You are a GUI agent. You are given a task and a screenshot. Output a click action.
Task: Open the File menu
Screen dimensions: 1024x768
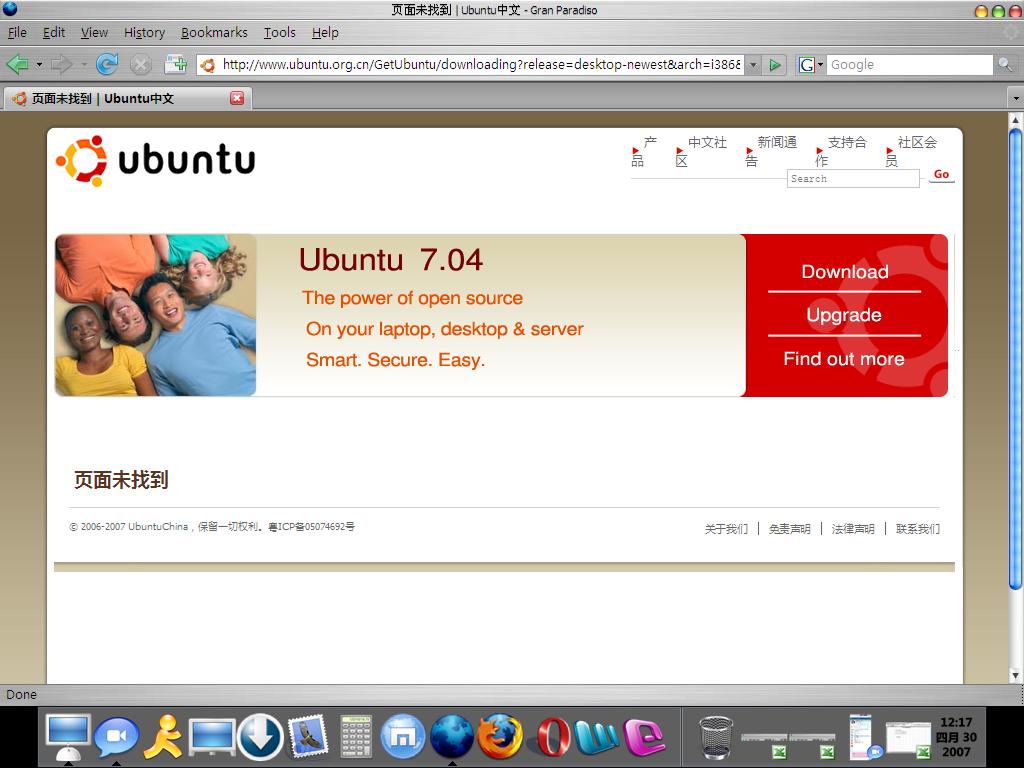pos(17,32)
